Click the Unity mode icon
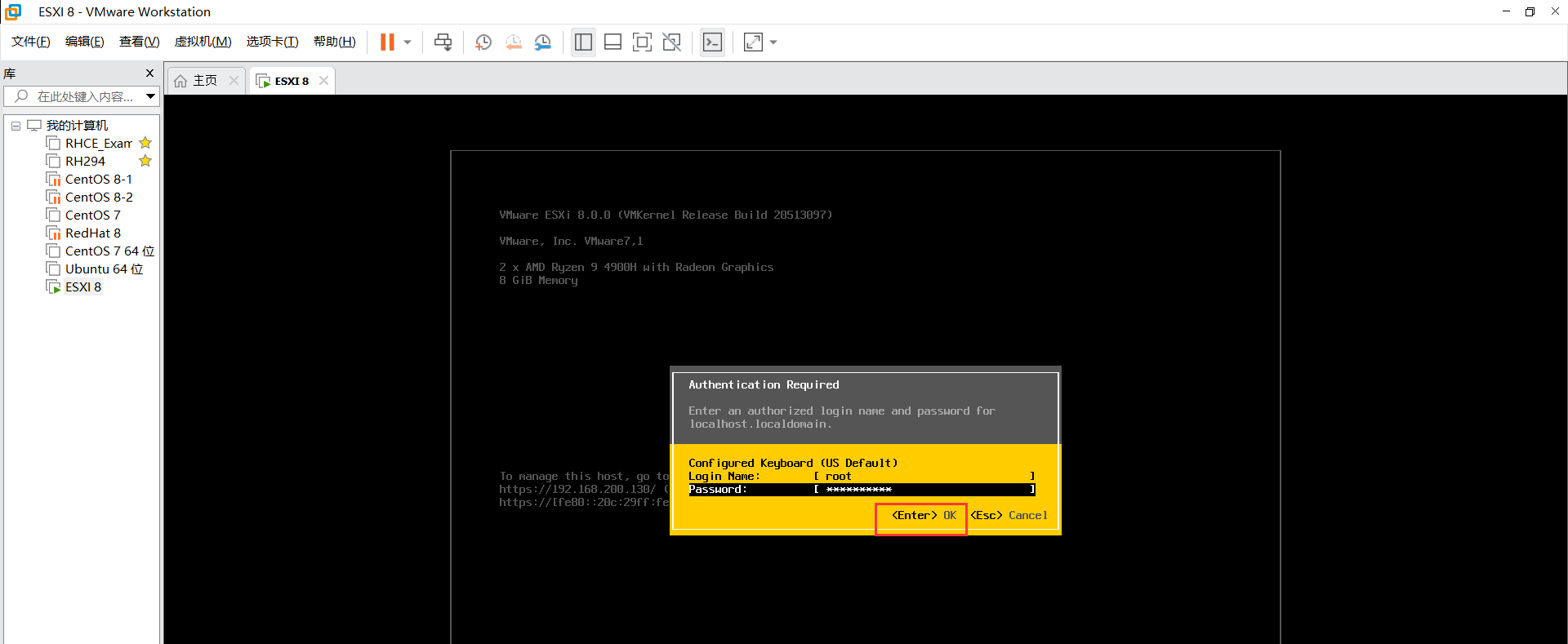Viewport: 1568px width, 644px height. click(x=672, y=42)
